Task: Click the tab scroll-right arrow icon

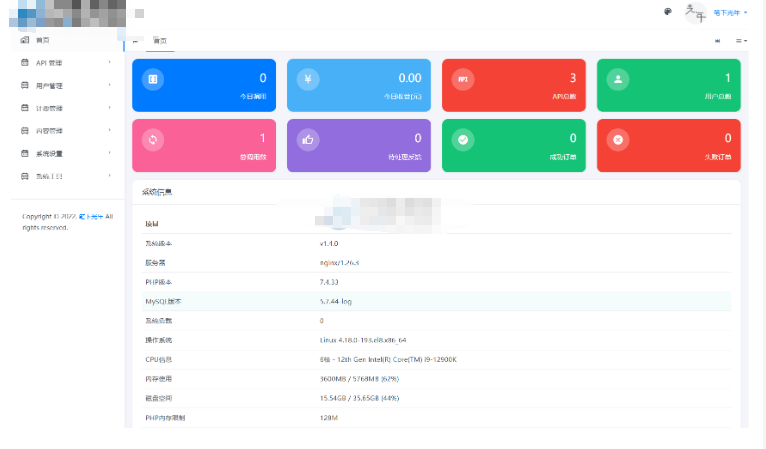Action: 717,41
